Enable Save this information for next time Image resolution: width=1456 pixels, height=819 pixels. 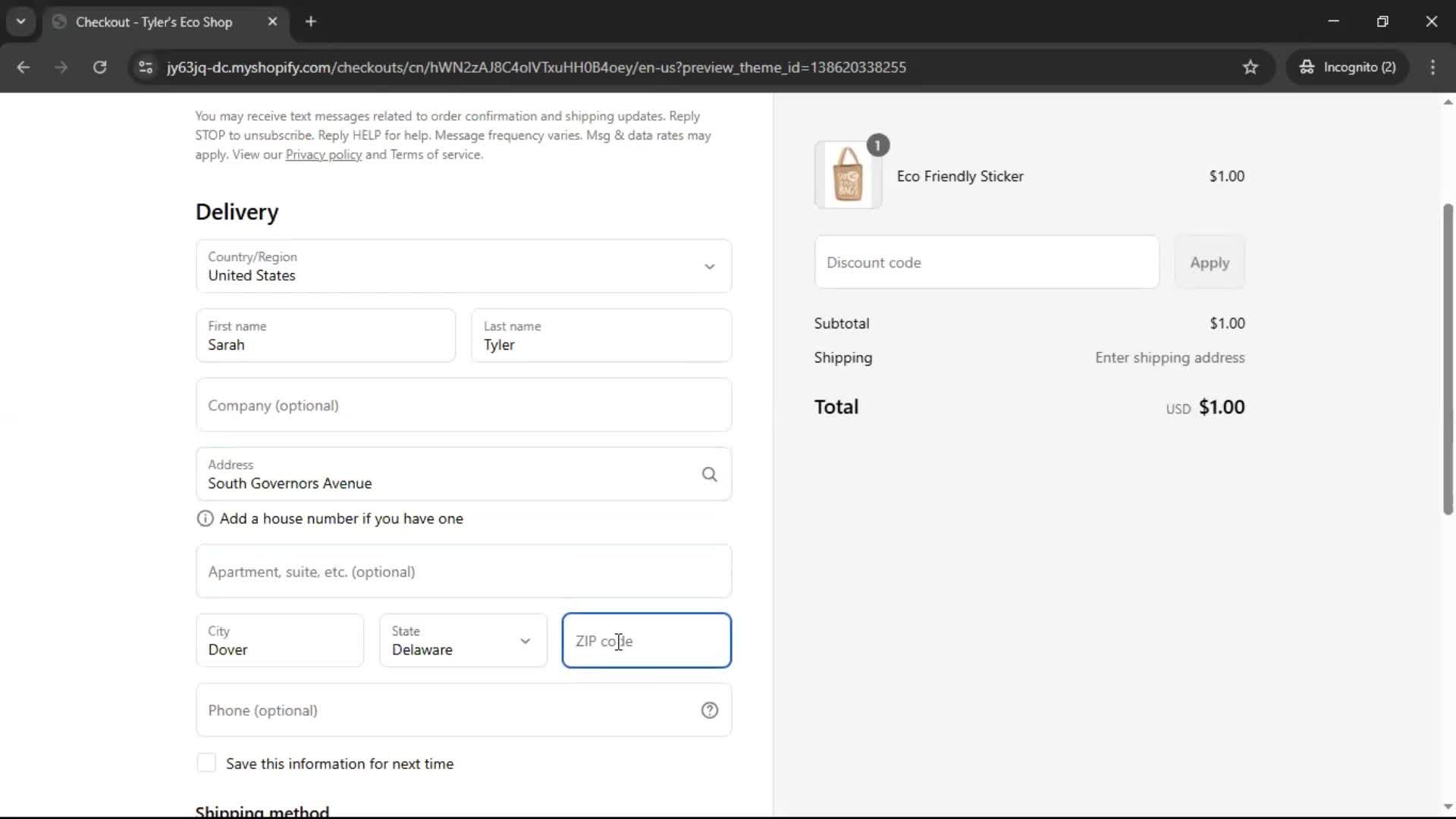(x=206, y=763)
